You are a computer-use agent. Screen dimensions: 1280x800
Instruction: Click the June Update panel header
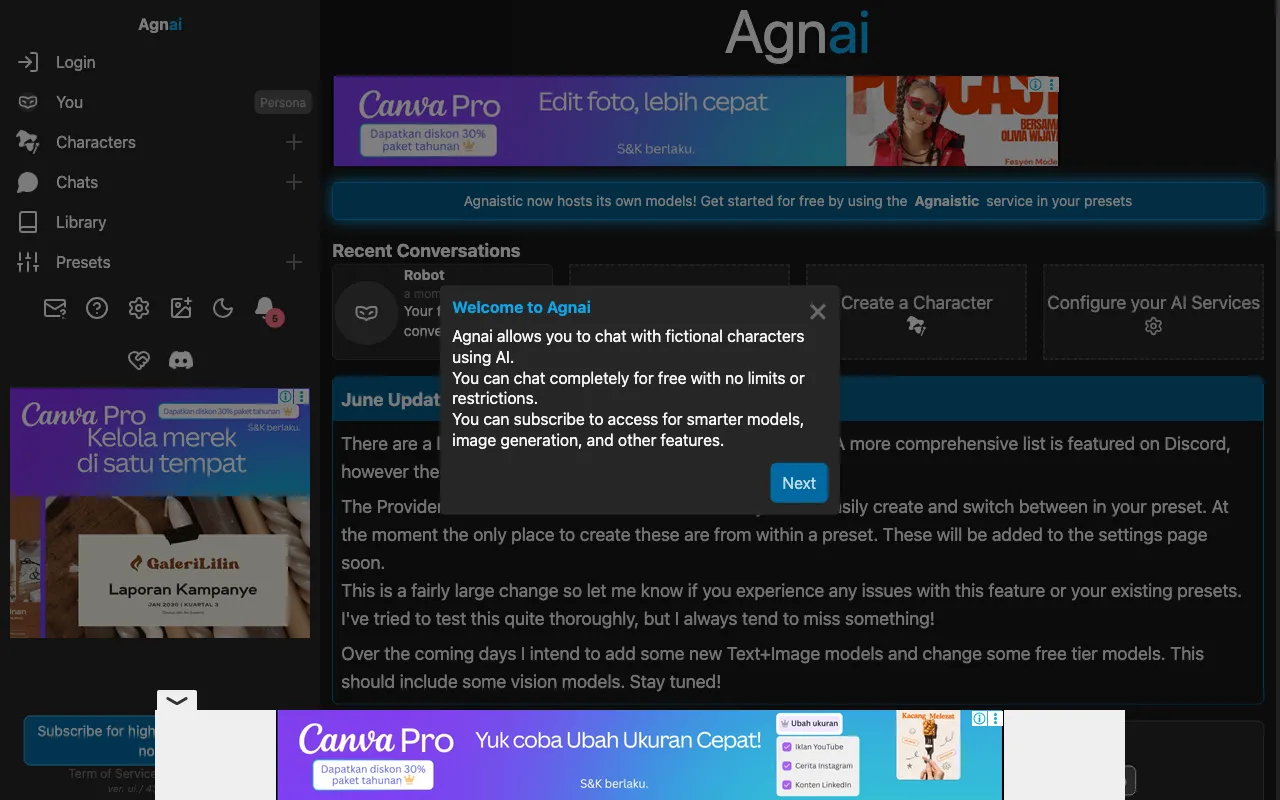(x=798, y=399)
